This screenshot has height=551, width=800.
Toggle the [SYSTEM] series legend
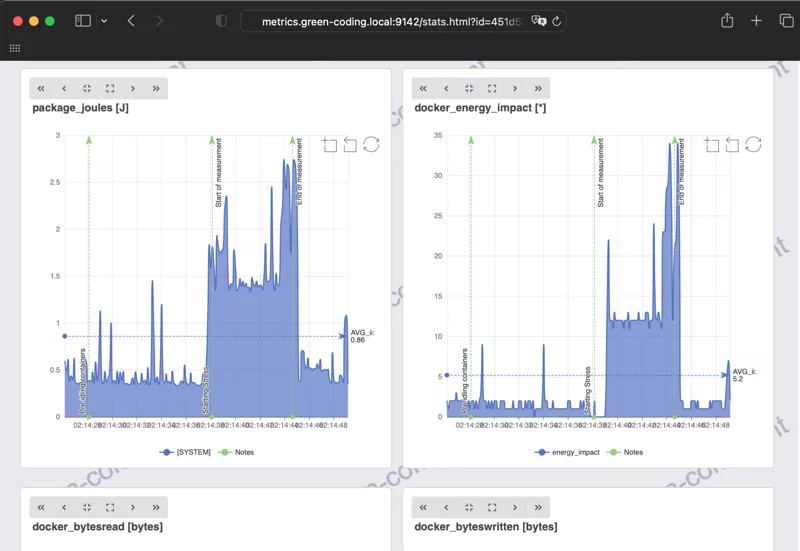pyautogui.click(x=185, y=452)
